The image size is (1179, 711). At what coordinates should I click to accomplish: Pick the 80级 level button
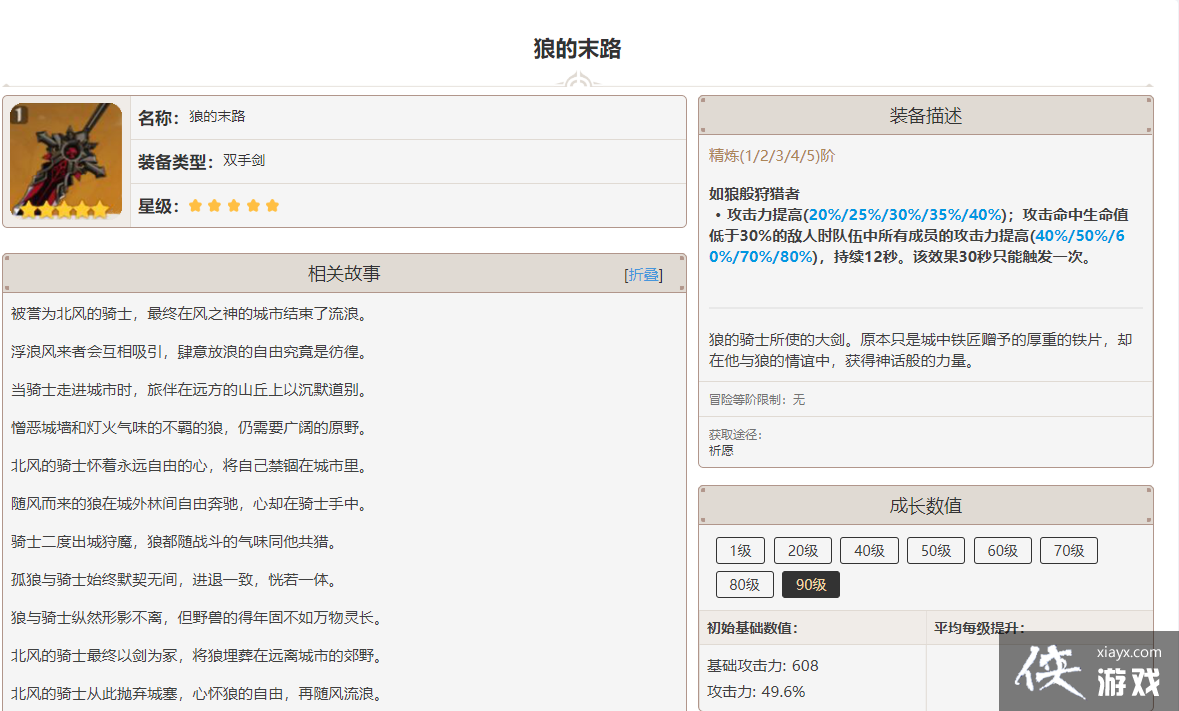[x=744, y=585]
